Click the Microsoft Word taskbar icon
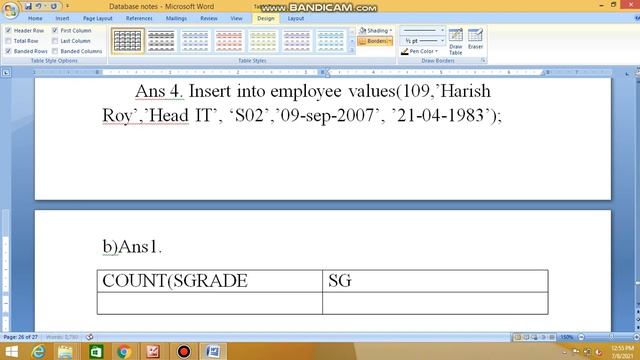 click(x=213, y=351)
